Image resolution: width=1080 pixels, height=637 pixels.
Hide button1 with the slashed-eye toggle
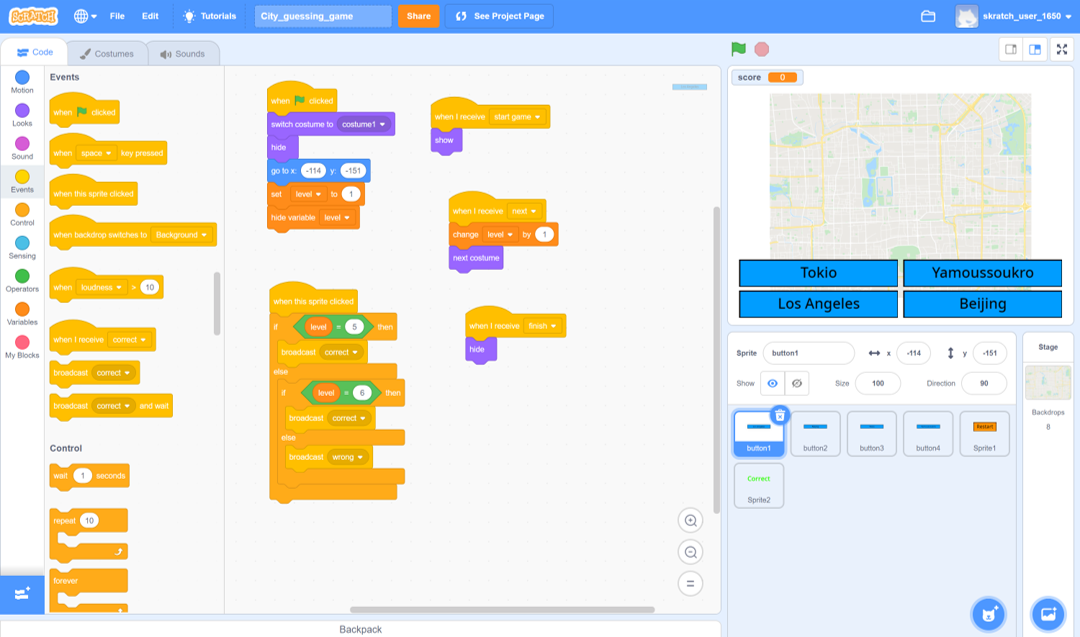coord(797,383)
